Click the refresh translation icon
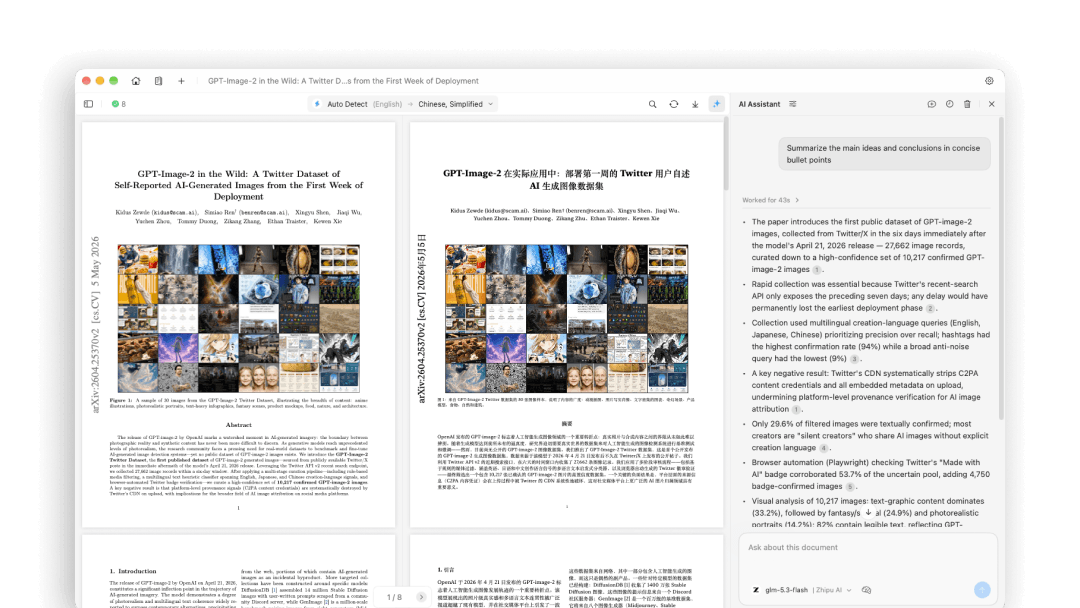The height and width of the screenshot is (608, 1080). click(x=674, y=104)
